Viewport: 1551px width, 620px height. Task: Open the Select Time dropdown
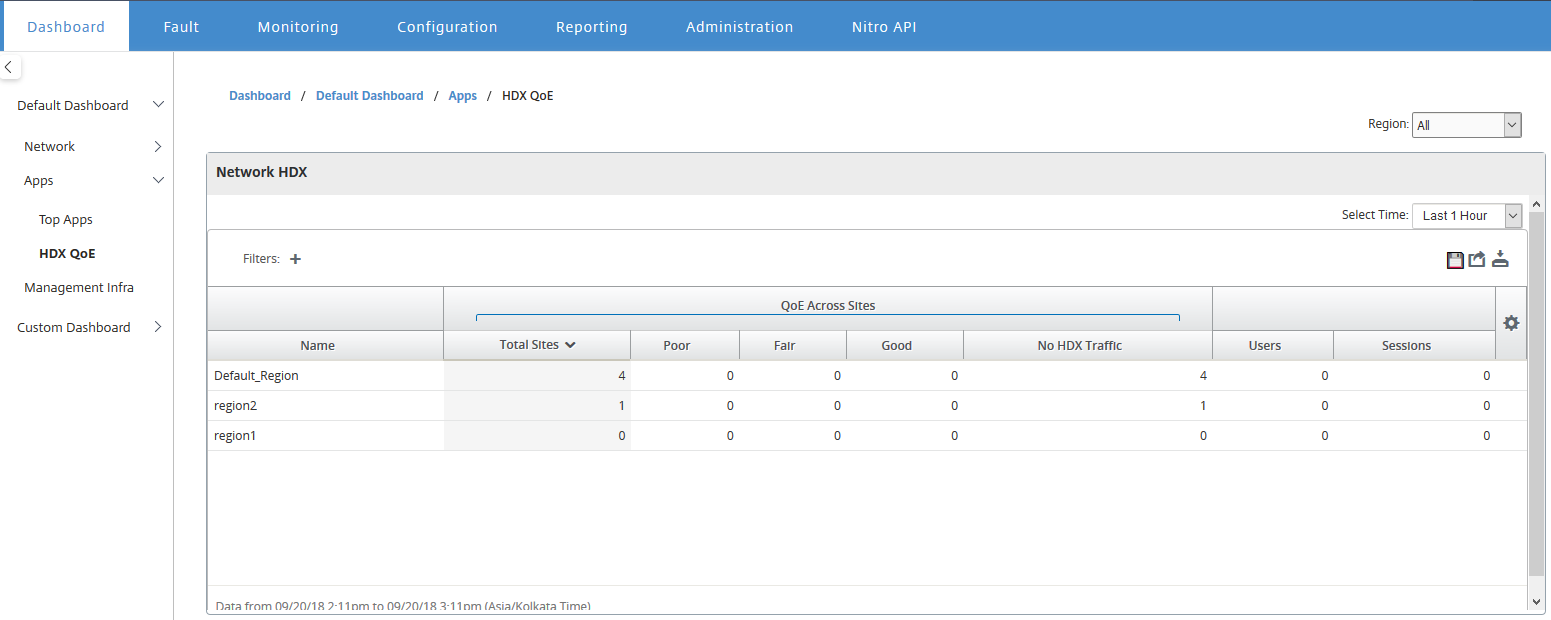1467,215
